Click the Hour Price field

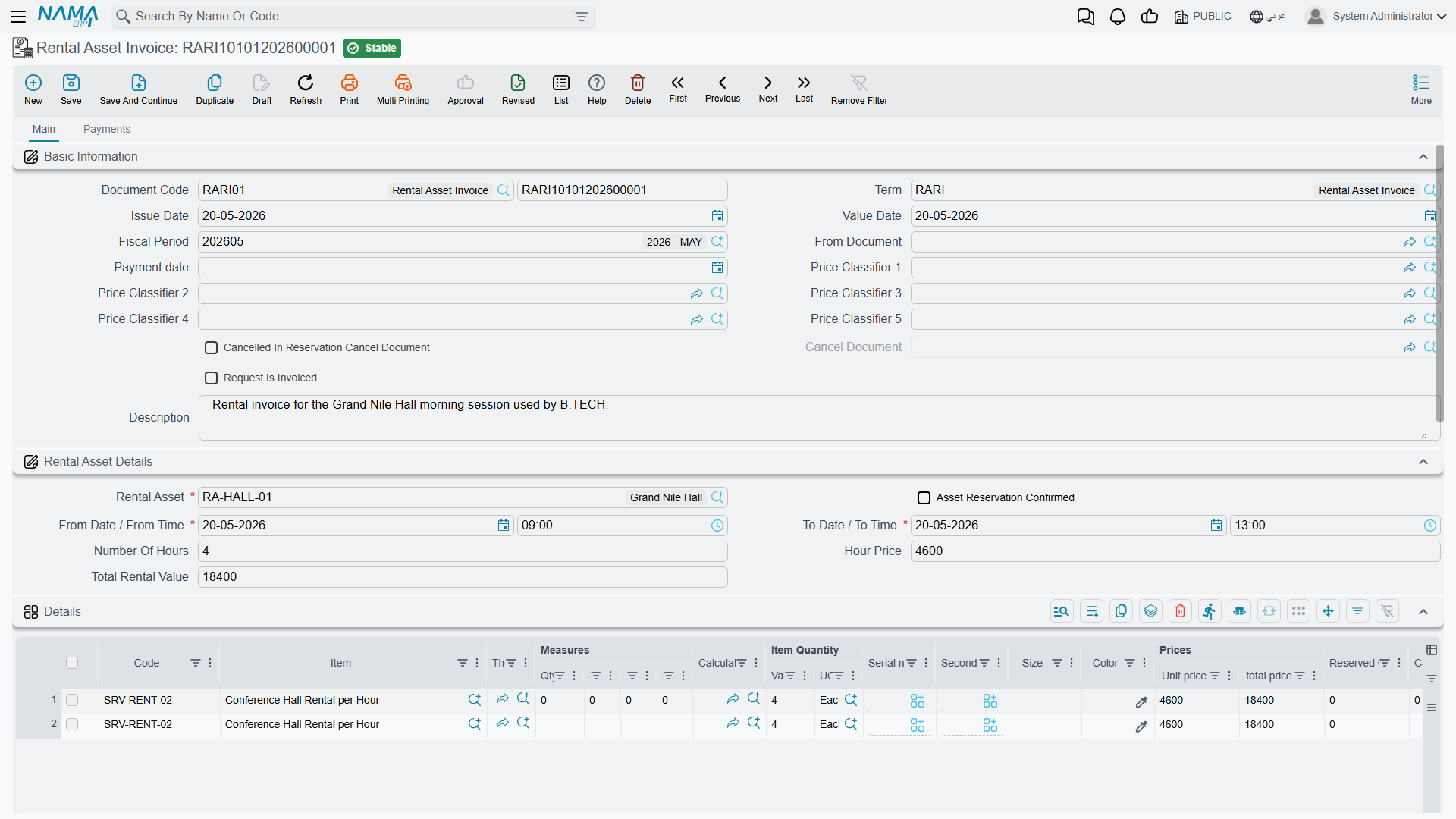coord(1175,551)
